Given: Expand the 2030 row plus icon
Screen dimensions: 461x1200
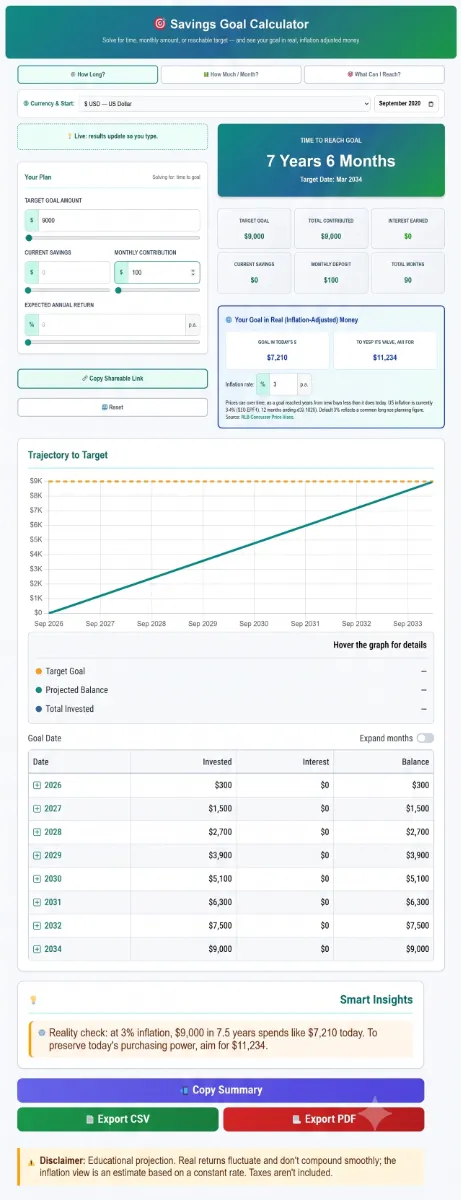Looking at the screenshot, I should pos(37,878).
